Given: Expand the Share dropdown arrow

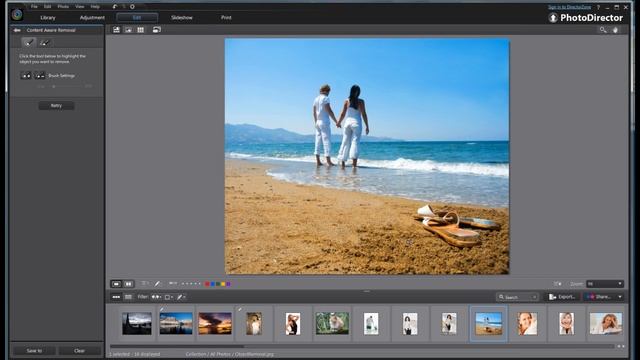Looking at the screenshot, I should [620, 297].
